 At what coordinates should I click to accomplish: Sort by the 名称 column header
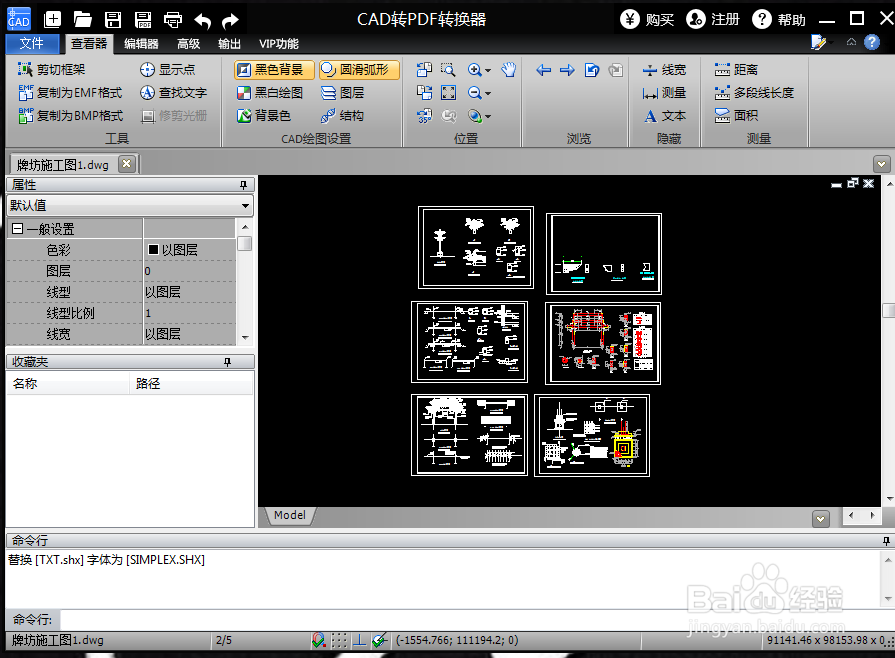coord(67,384)
